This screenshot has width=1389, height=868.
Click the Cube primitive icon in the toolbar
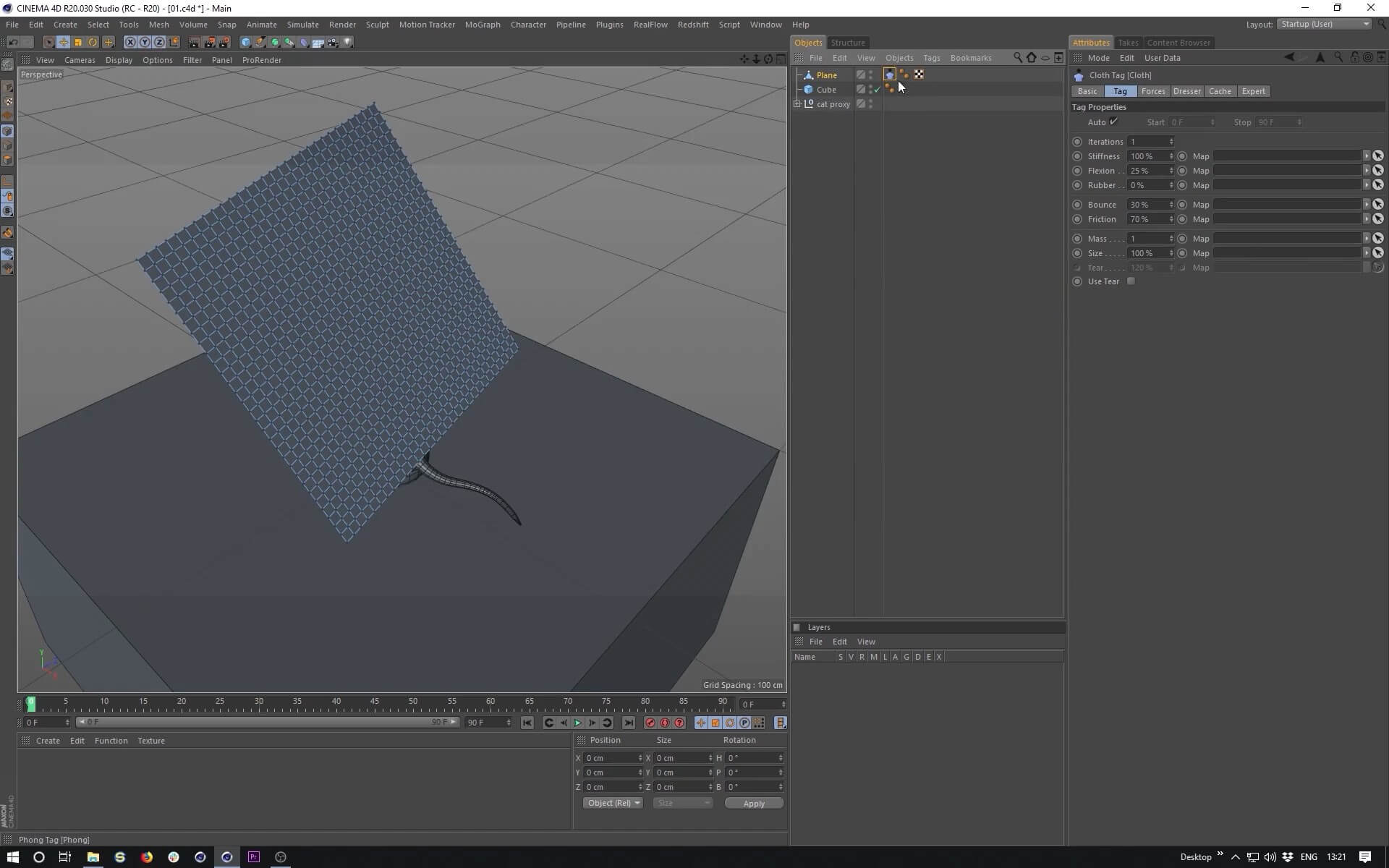pyautogui.click(x=246, y=43)
